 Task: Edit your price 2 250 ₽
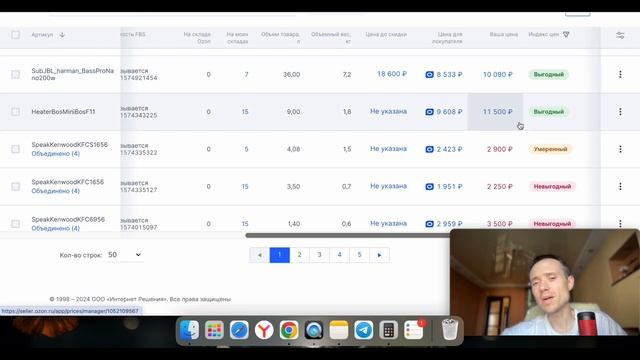(500, 187)
